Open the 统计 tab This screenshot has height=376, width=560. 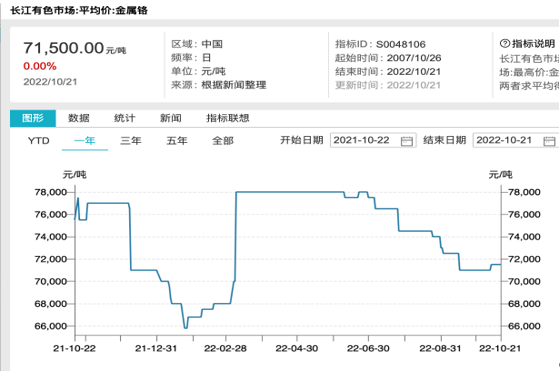coord(124,118)
